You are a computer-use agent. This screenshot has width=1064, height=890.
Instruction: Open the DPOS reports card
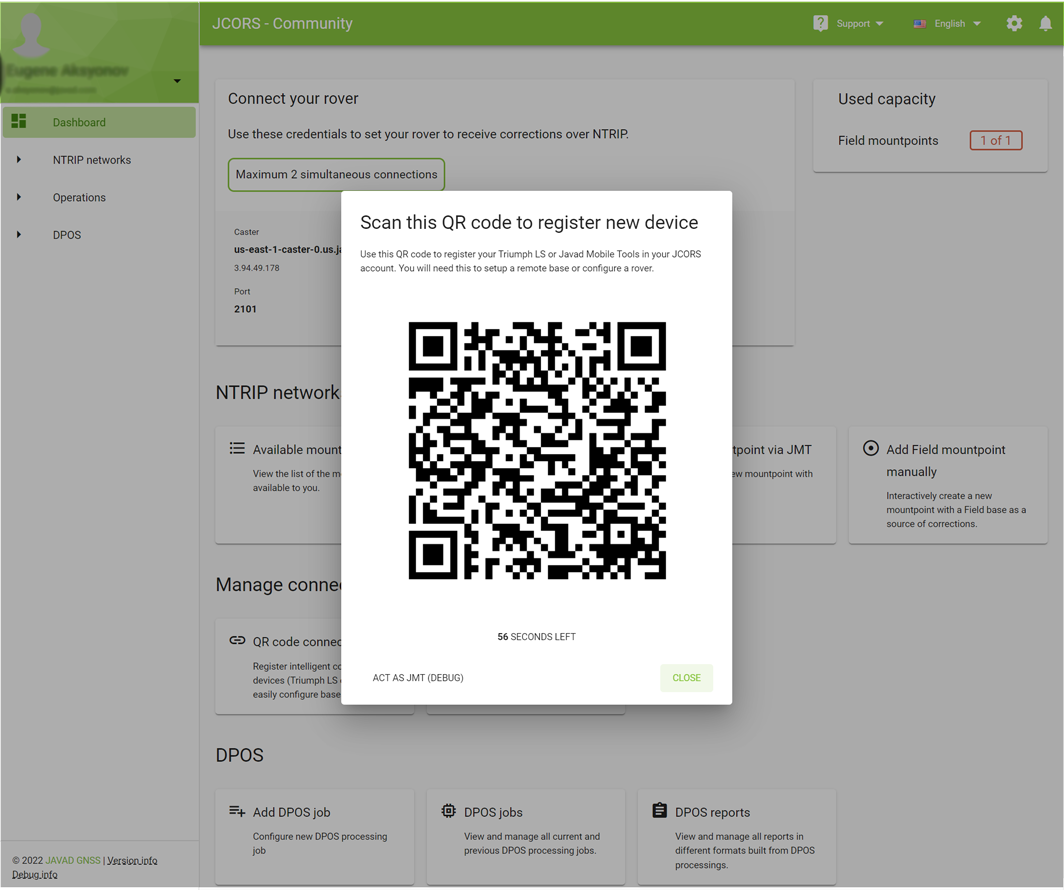click(x=737, y=836)
